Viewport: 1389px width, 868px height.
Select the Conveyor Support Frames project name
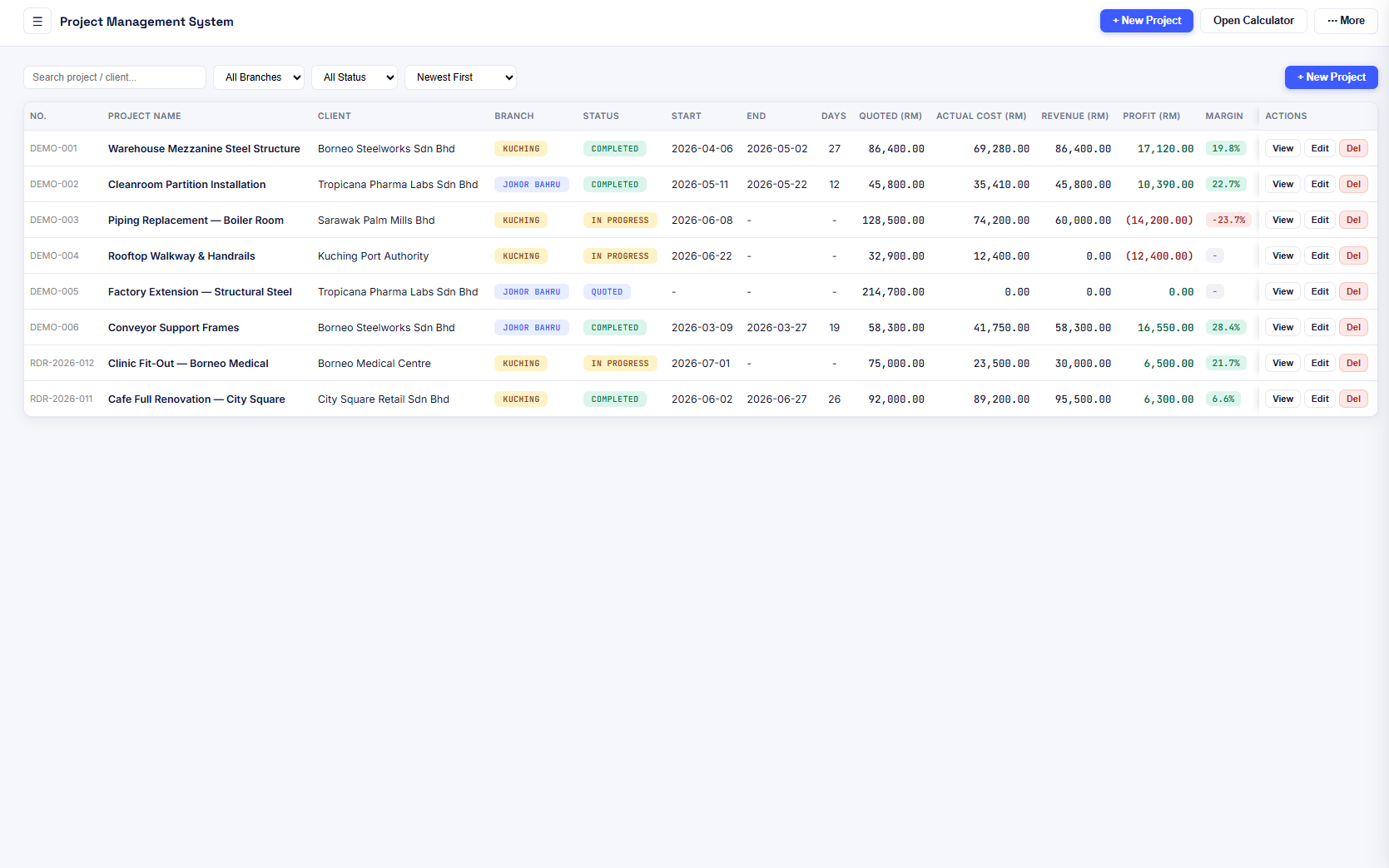(173, 328)
